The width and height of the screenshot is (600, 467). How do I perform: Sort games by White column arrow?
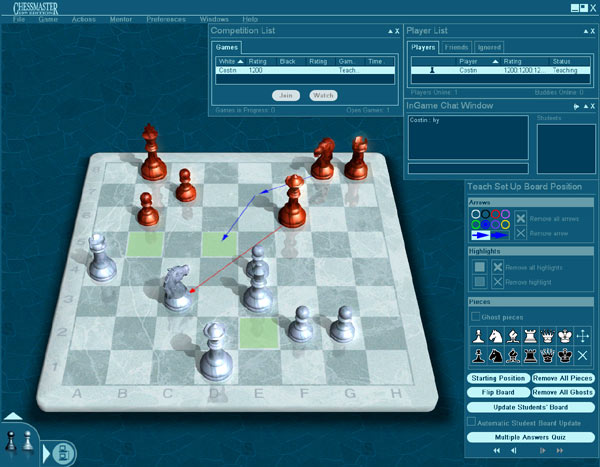click(x=240, y=61)
